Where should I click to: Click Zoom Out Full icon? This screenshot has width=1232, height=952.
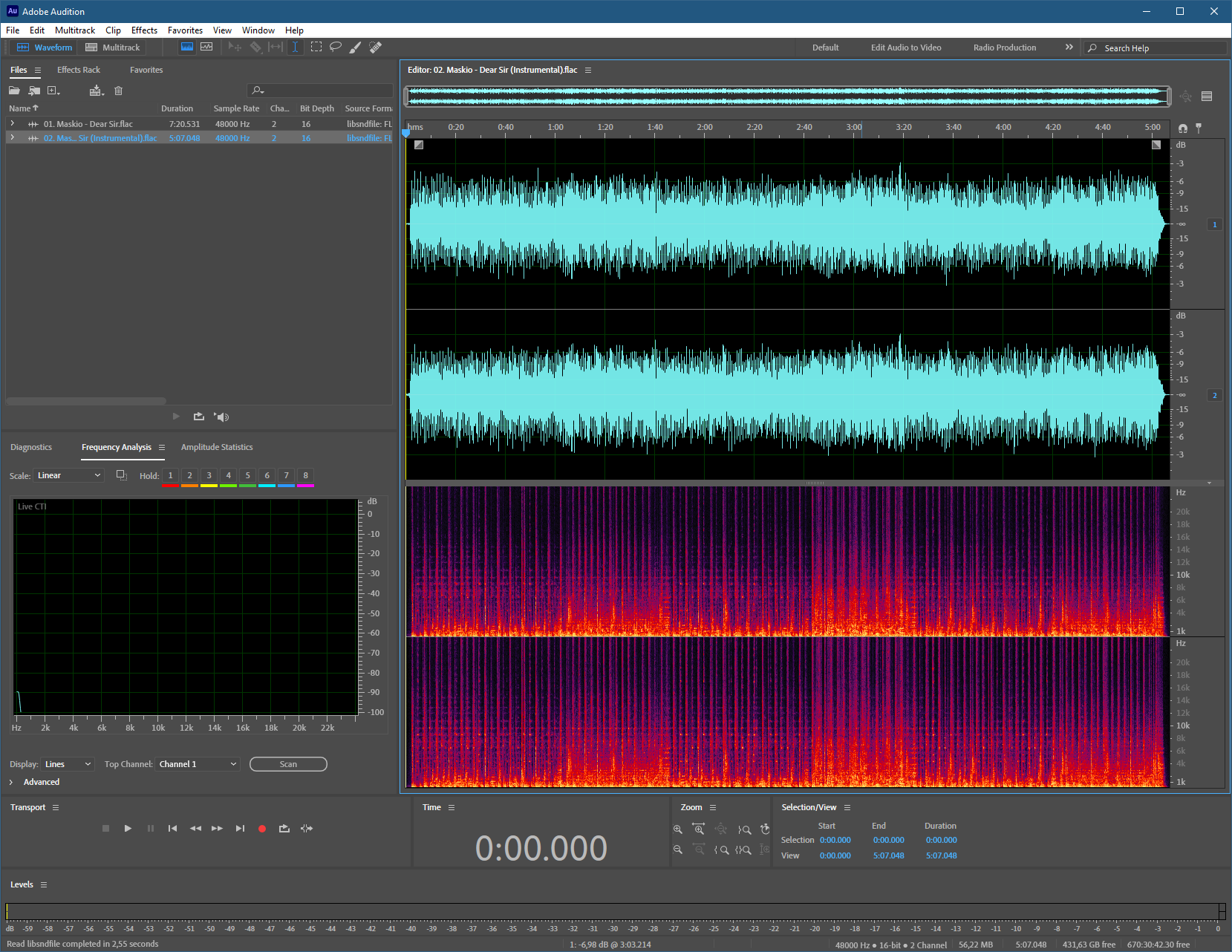click(721, 829)
